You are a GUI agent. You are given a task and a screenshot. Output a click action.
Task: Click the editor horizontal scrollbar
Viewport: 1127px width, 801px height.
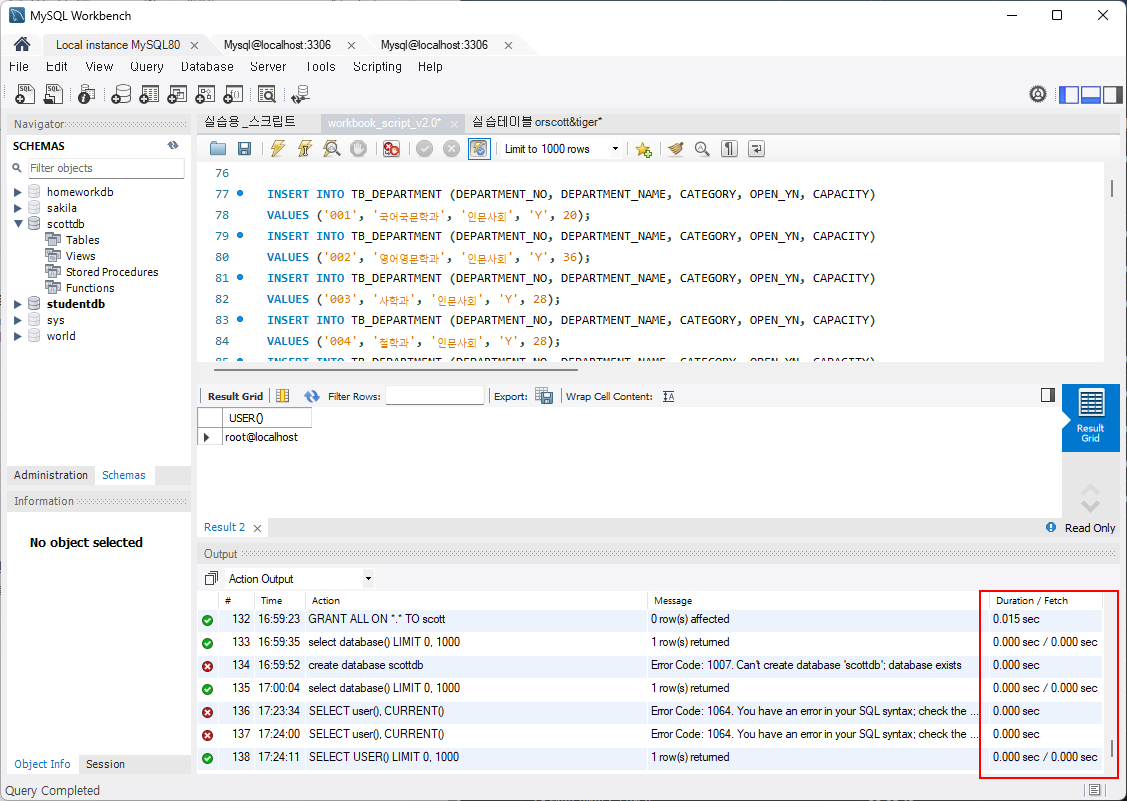pos(396,370)
